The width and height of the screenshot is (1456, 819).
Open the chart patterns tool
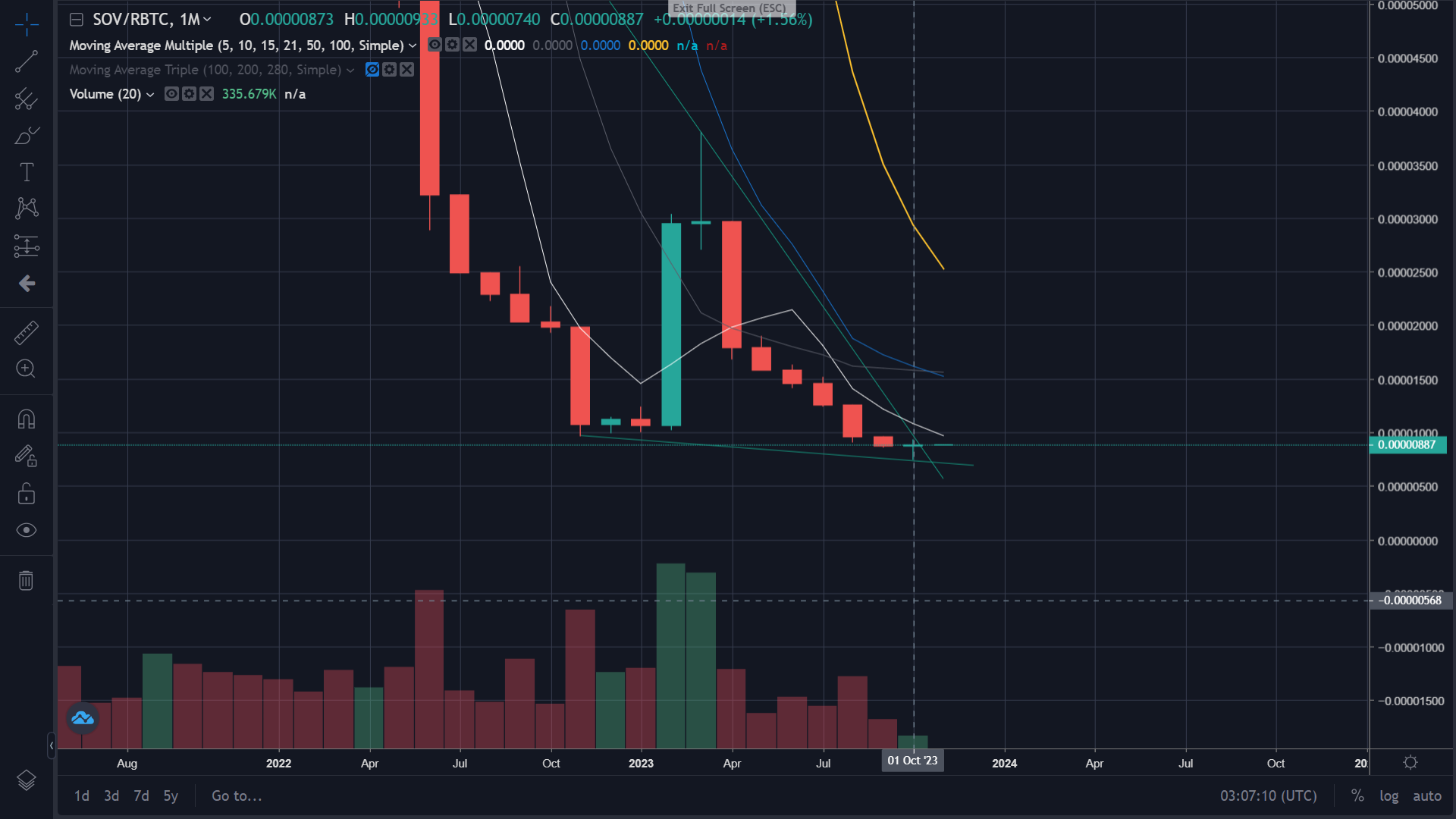pos(27,209)
